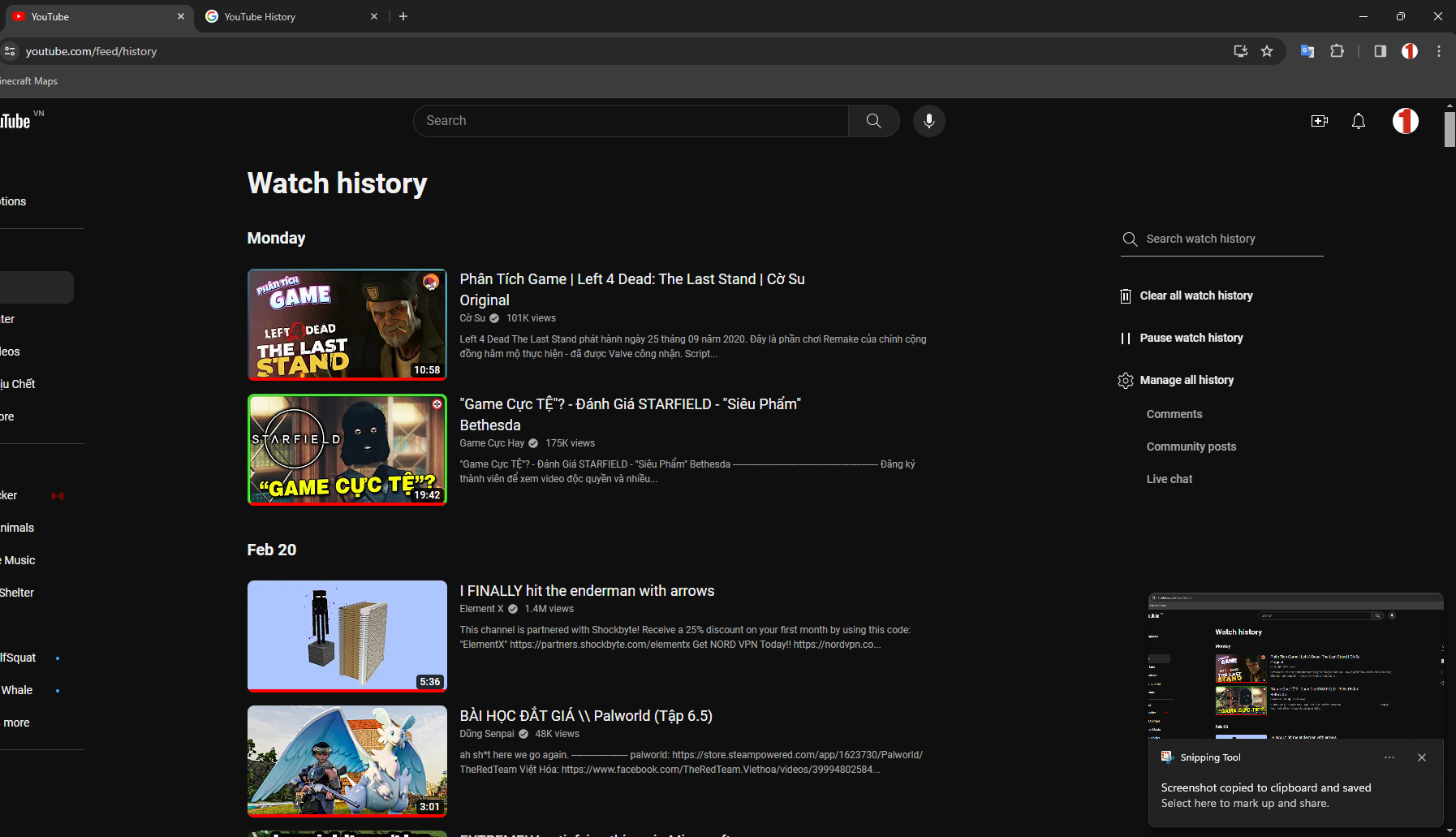Click Pause watch history
1456x837 pixels.
pos(1191,338)
